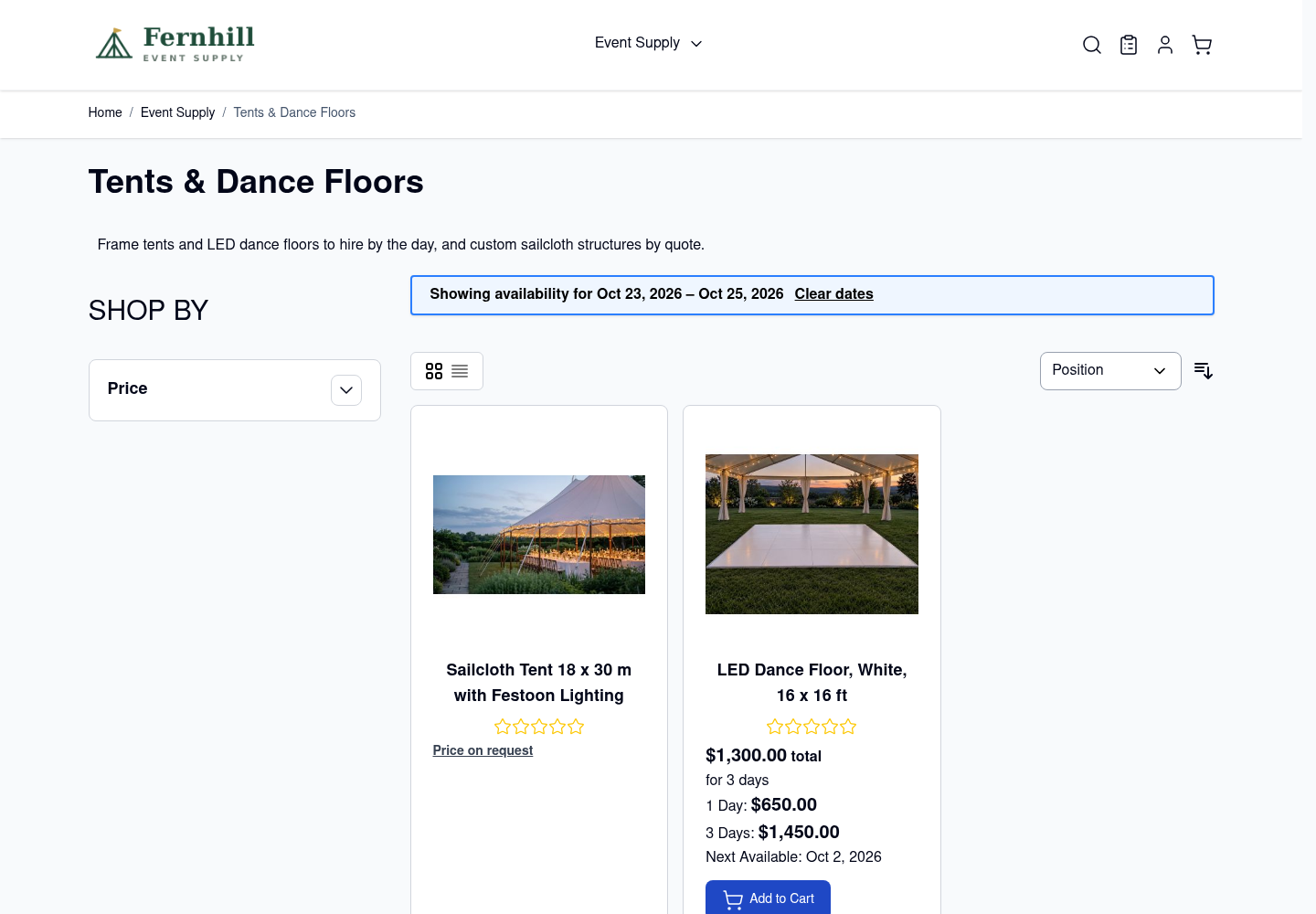Click Home in the breadcrumb
The height and width of the screenshot is (914, 1316).
pyautogui.click(x=105, y=112)
